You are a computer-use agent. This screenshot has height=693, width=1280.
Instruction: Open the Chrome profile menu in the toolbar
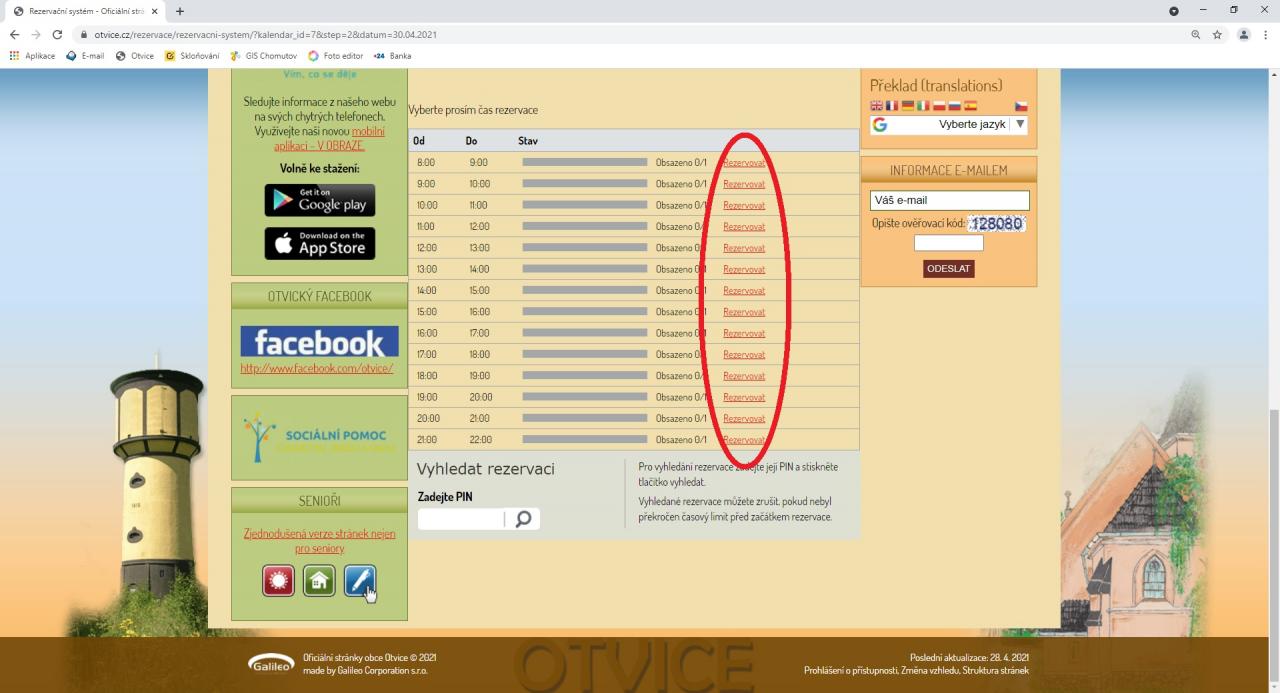click(1244, 34)
